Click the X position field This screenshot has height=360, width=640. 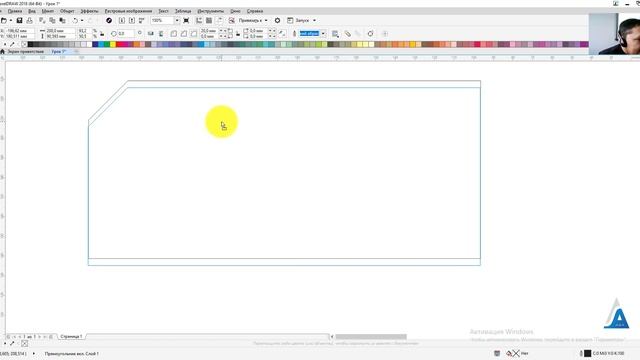click(x=19, y=31)
